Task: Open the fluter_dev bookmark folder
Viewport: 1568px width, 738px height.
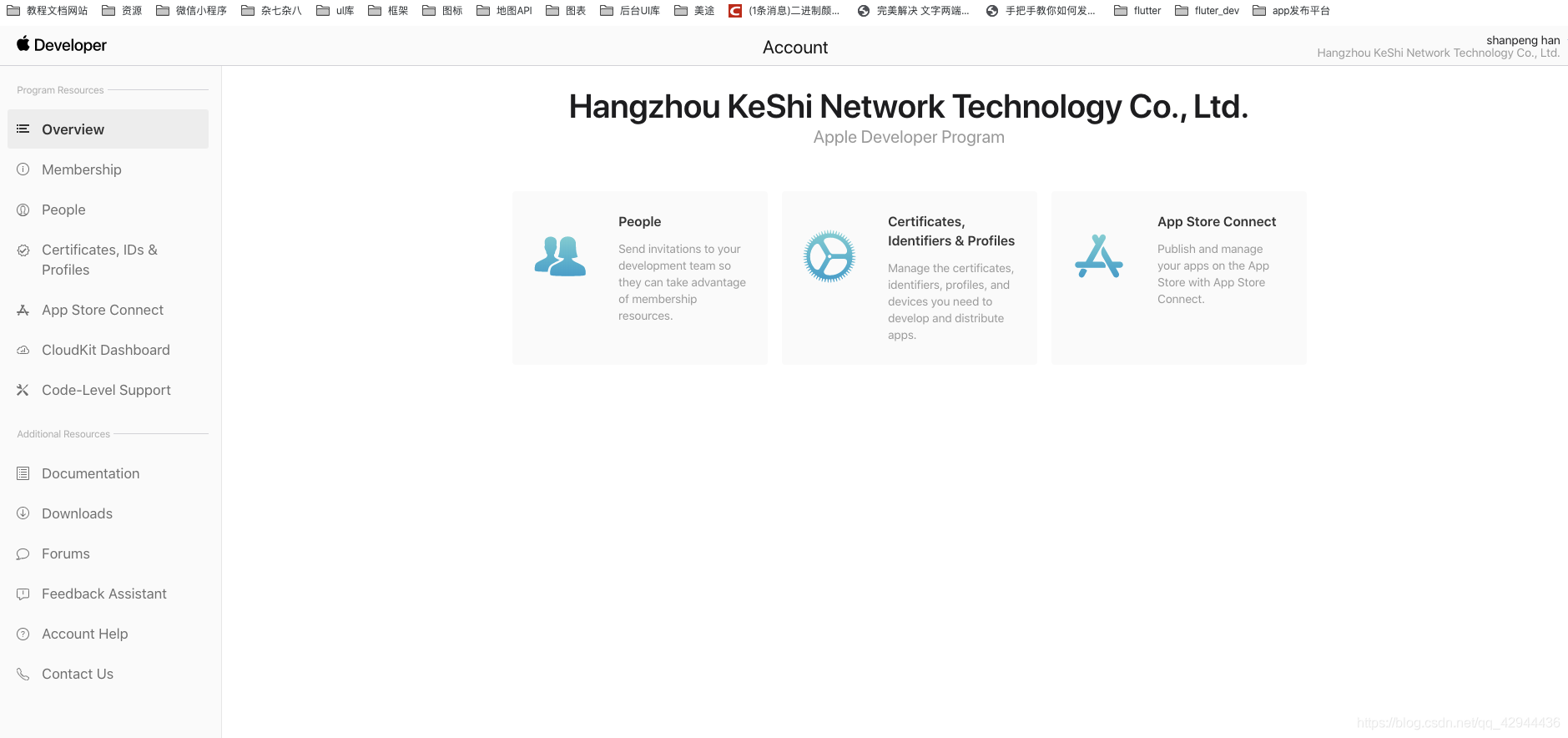Action: click(1207, 11)
